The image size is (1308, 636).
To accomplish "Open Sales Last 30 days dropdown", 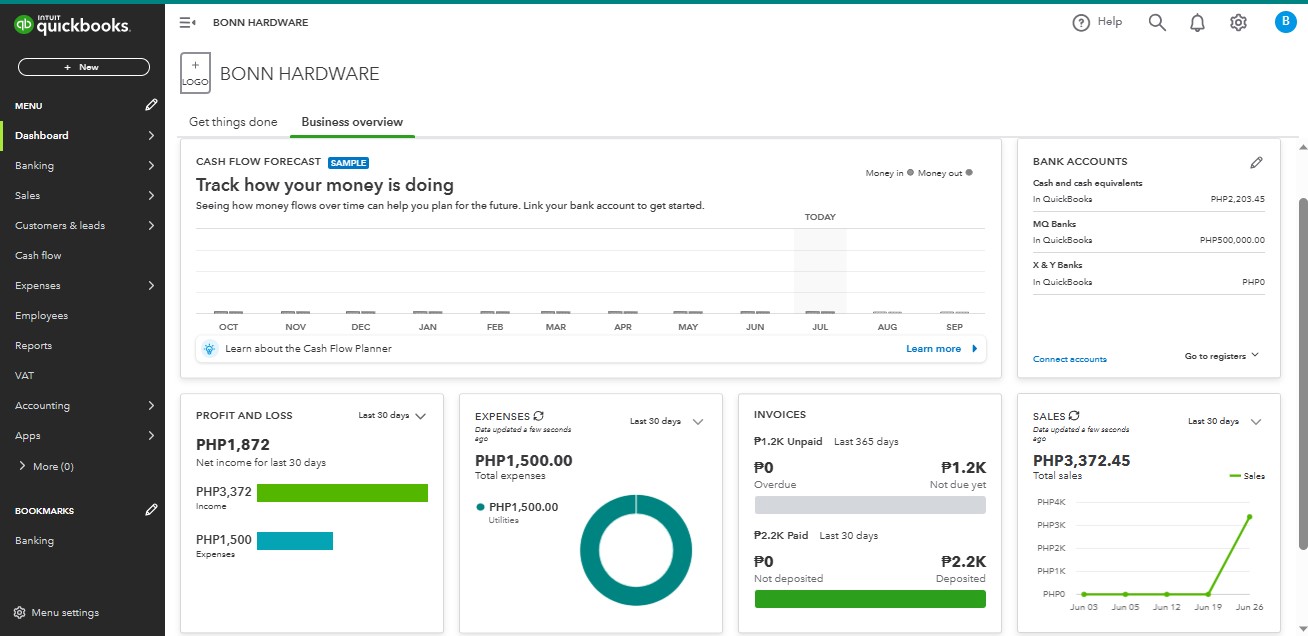I will pyautogui.click(x=1225, y=421).
